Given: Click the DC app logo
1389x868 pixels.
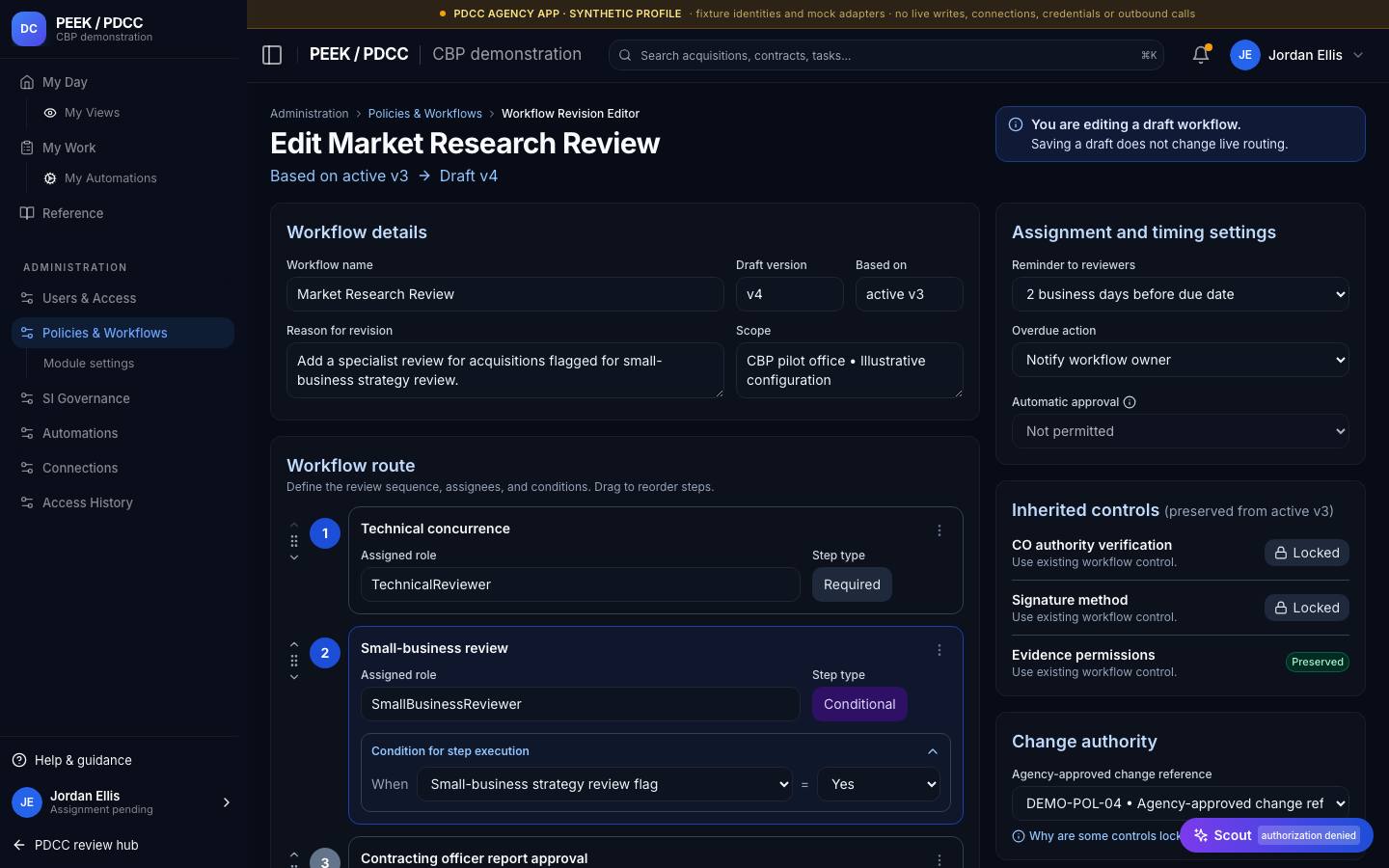Looking at the screenshot, I should tap(29, 29).
